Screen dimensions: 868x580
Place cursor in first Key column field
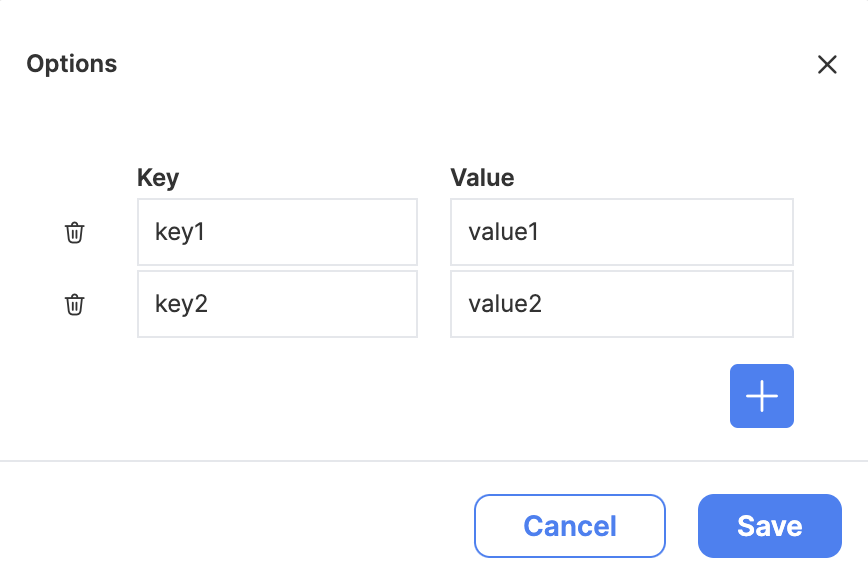click(277, 232)
